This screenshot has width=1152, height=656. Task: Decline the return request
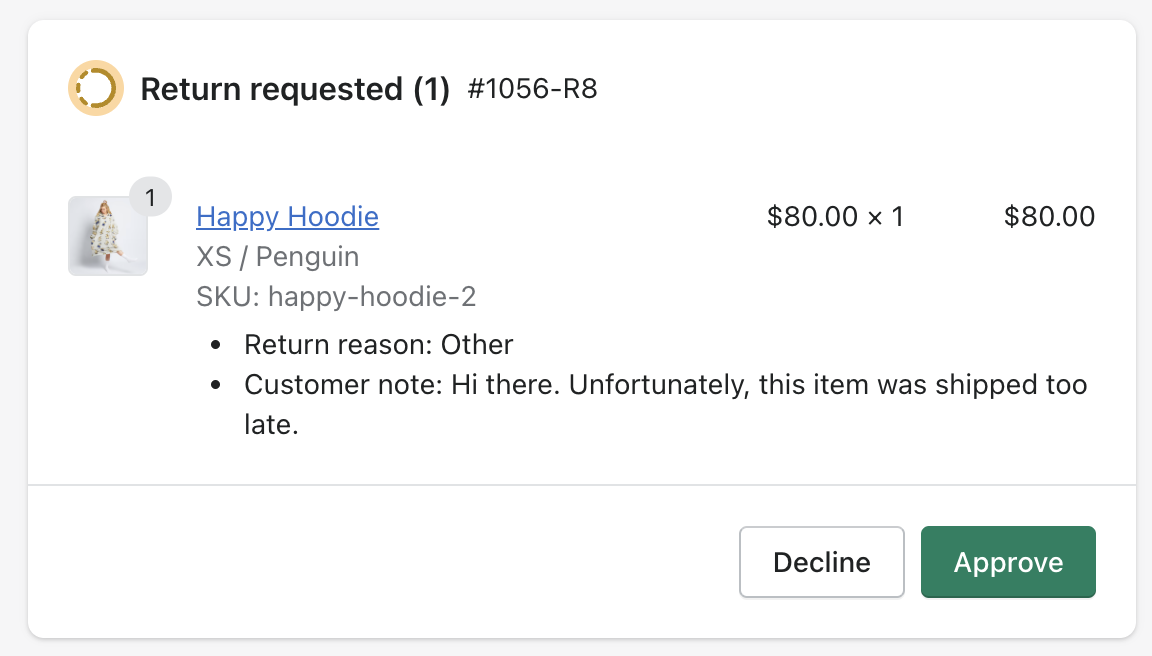click(821, 562)
